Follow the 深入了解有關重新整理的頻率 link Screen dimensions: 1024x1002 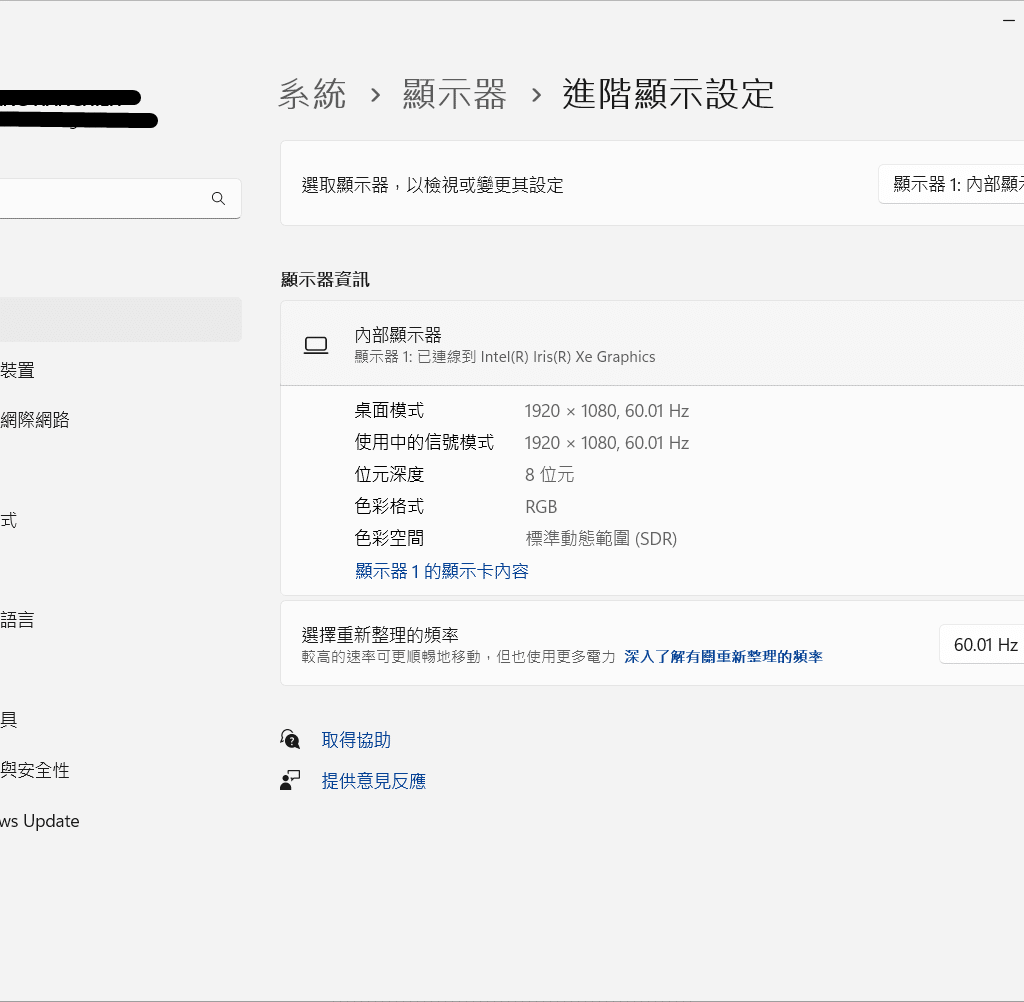click(x=723, y=657)
